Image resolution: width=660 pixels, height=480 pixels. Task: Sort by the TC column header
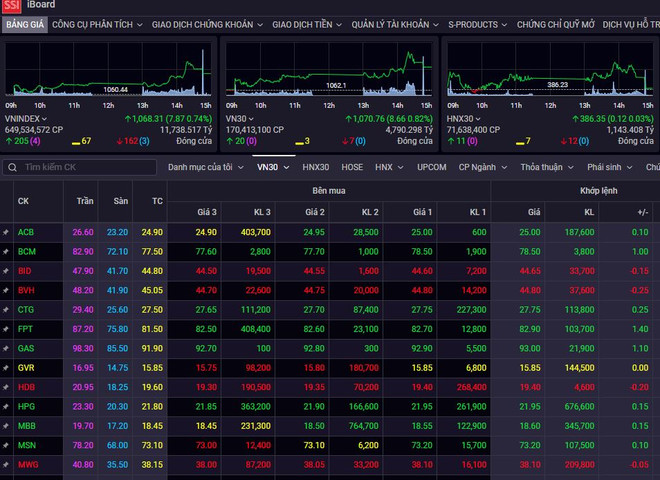pyautogui.click(x=157, y=201)
